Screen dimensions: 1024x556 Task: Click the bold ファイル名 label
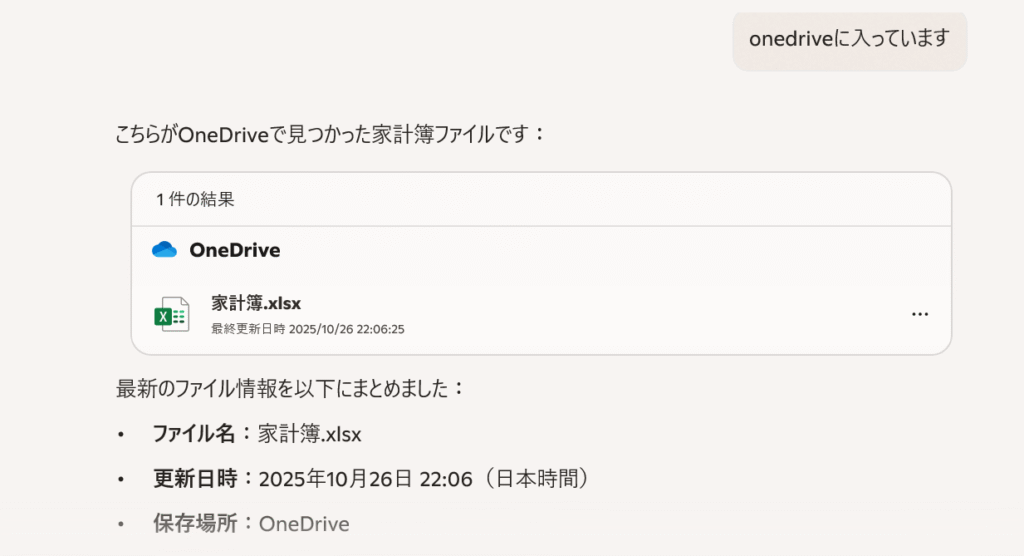coord(194,434)
